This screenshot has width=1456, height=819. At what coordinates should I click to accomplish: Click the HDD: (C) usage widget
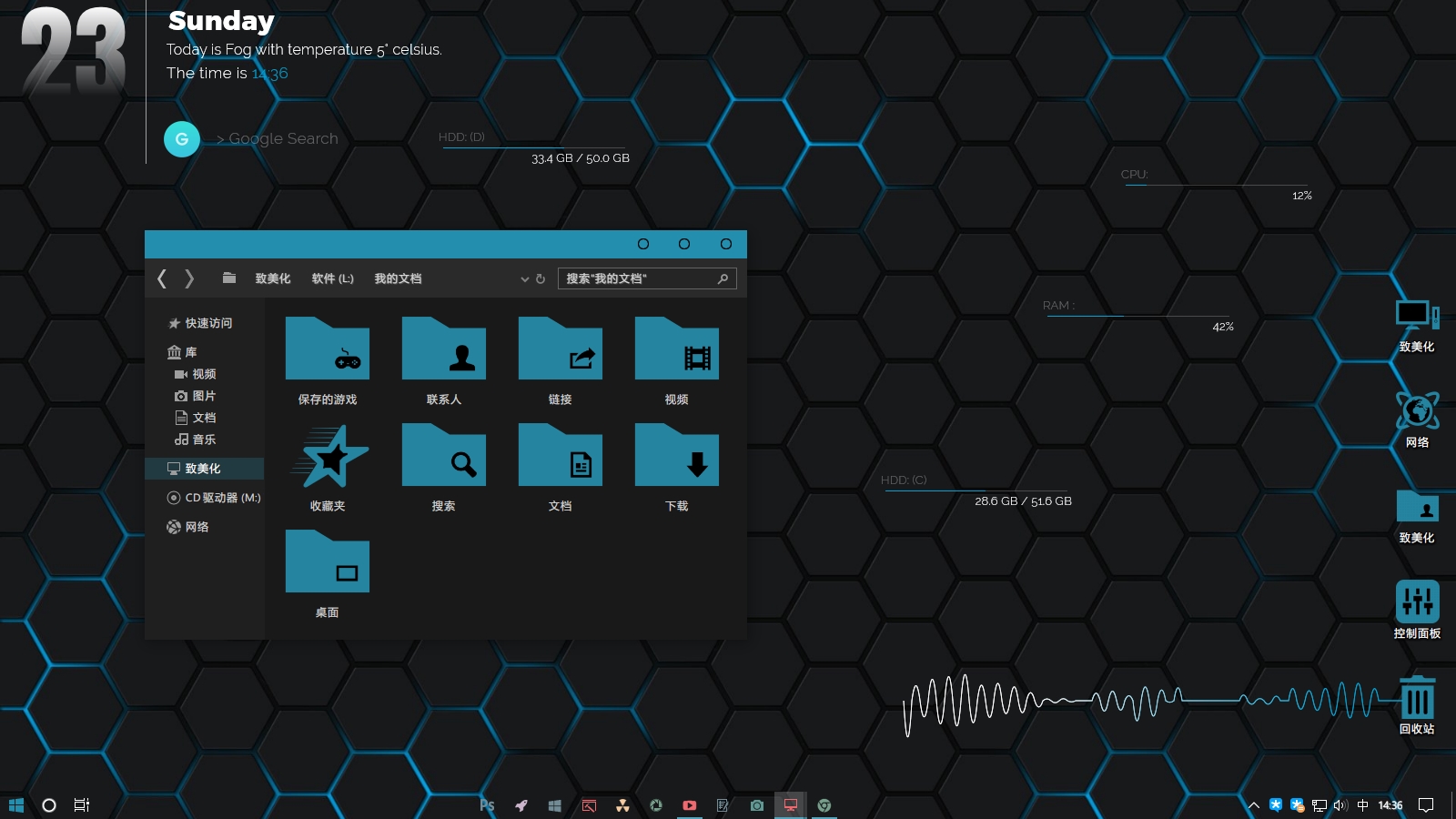976,490
